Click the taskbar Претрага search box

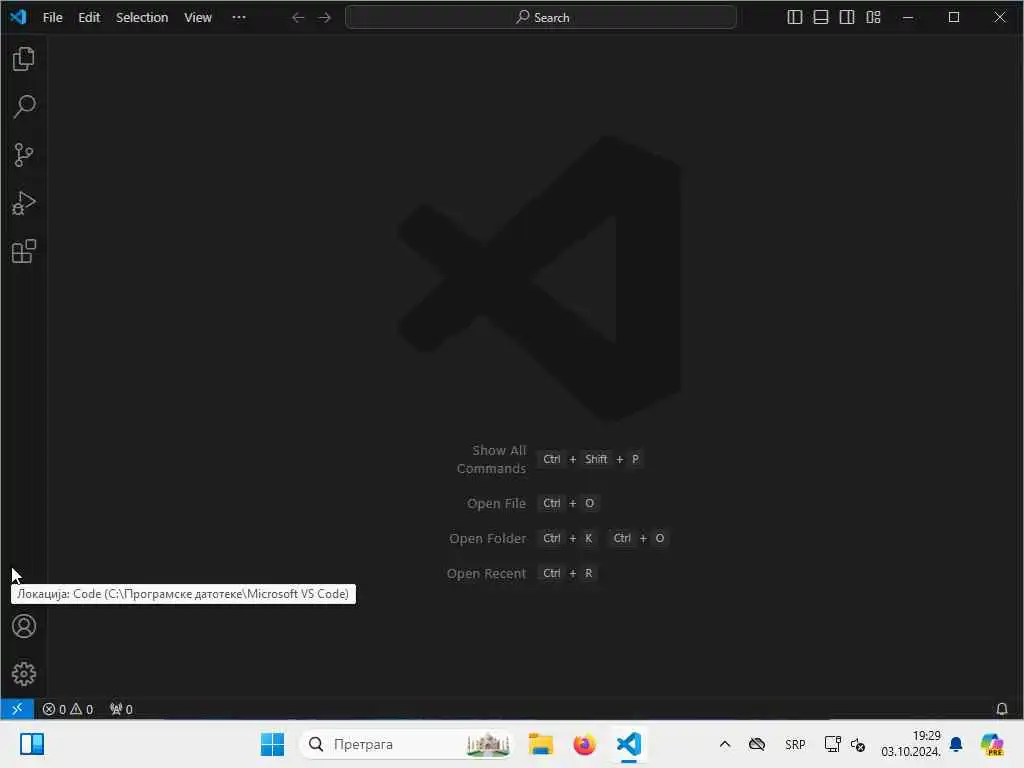(x=406, y=744)
